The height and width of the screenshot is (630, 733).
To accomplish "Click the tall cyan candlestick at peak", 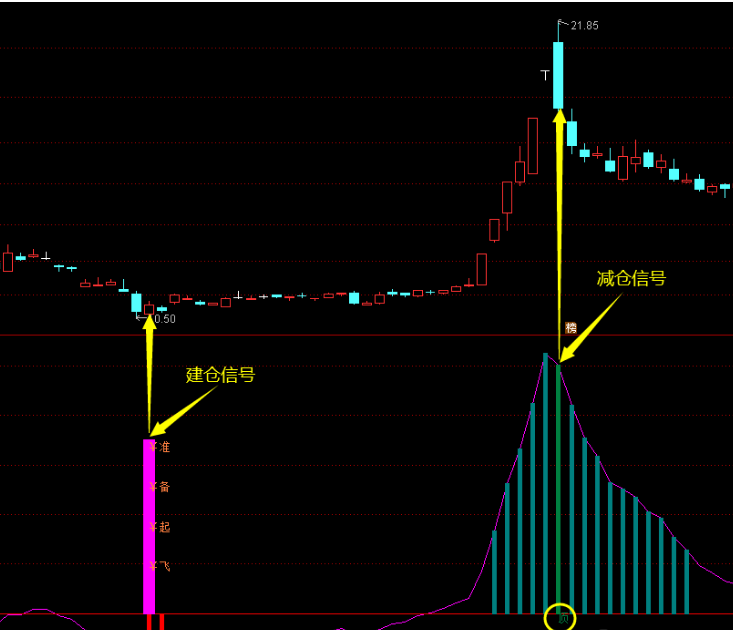I will pos(558,75).
